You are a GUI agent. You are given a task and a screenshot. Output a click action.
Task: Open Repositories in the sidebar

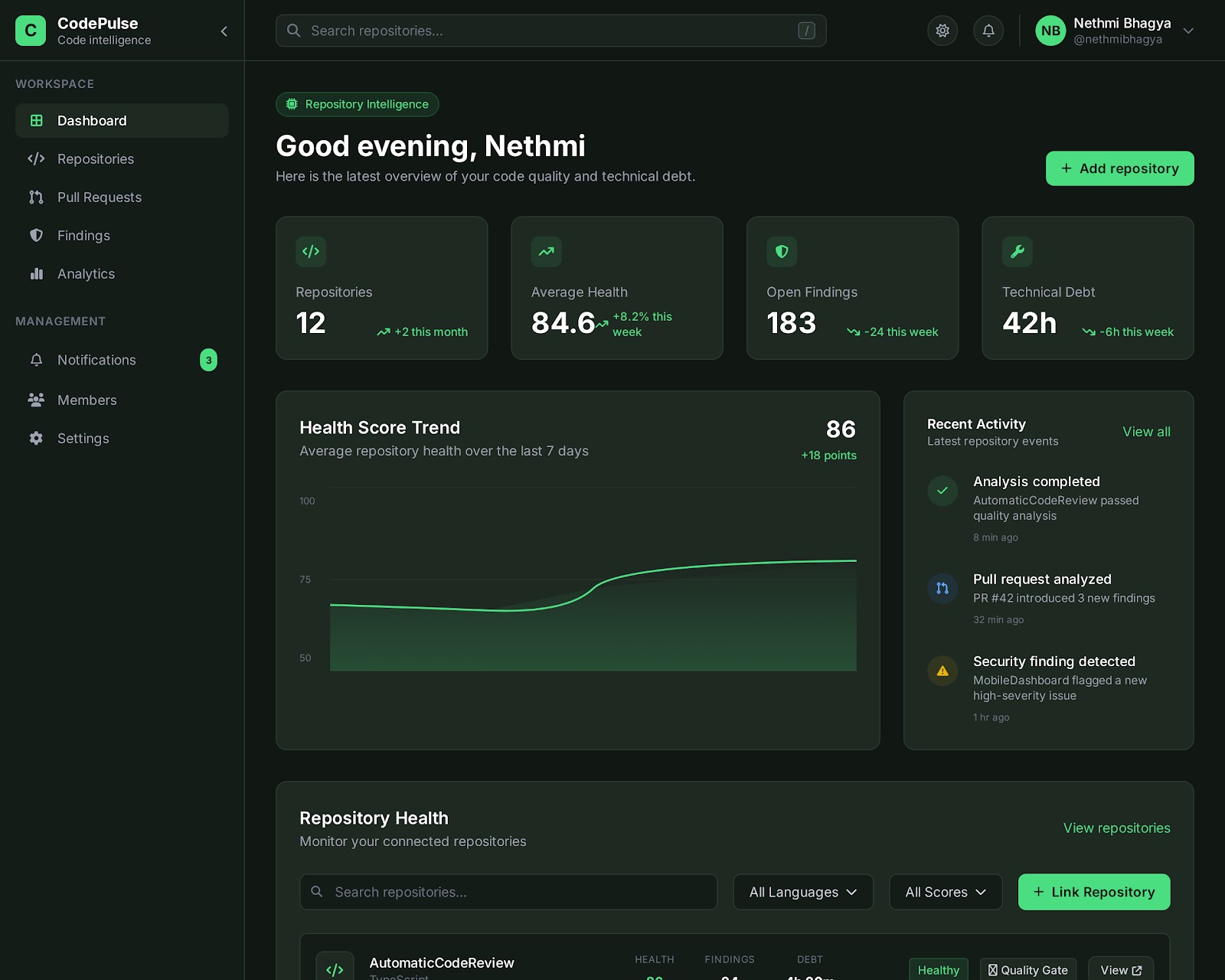coord(122,158)
